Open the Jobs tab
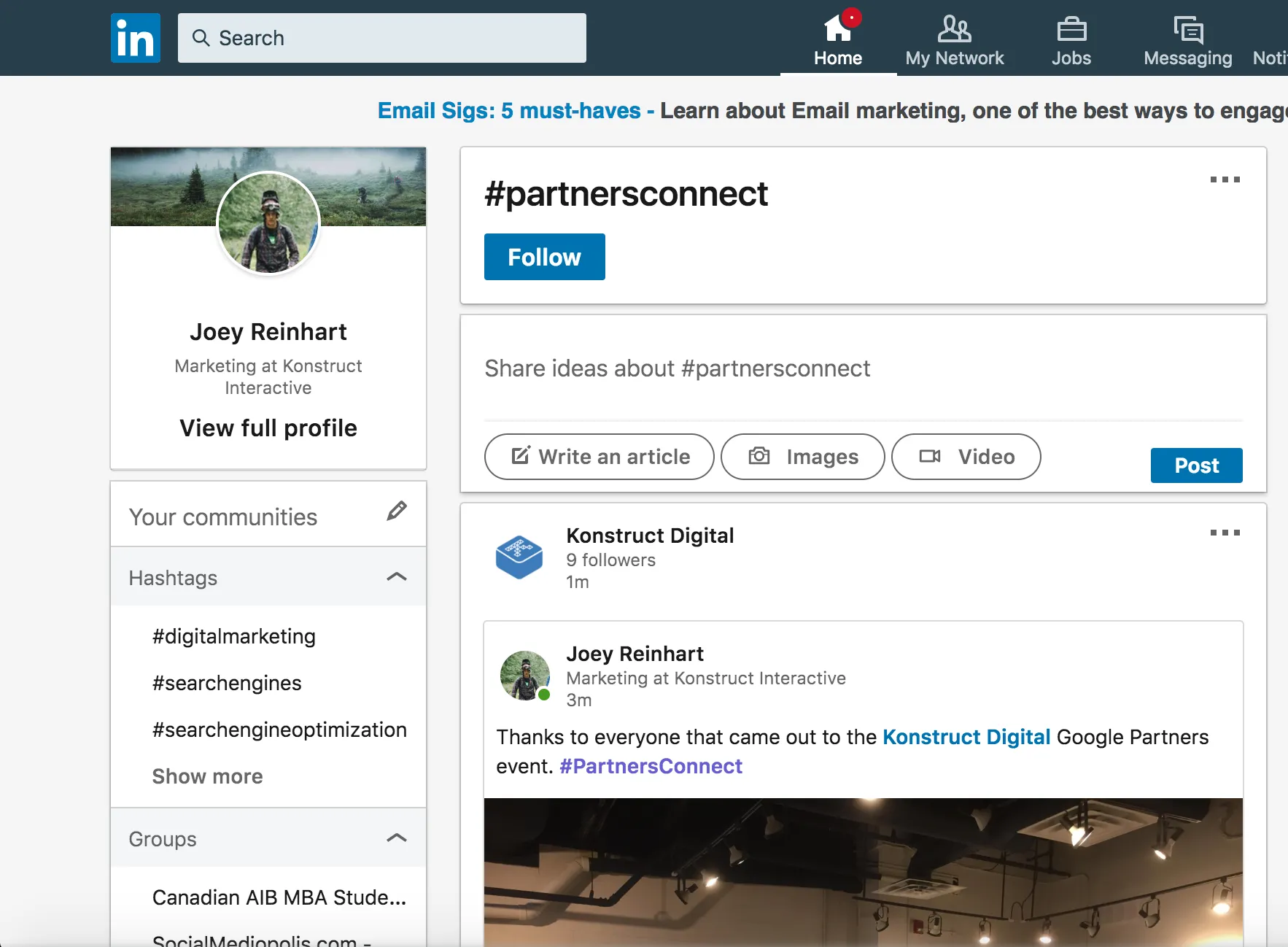 pos(1071,40)
